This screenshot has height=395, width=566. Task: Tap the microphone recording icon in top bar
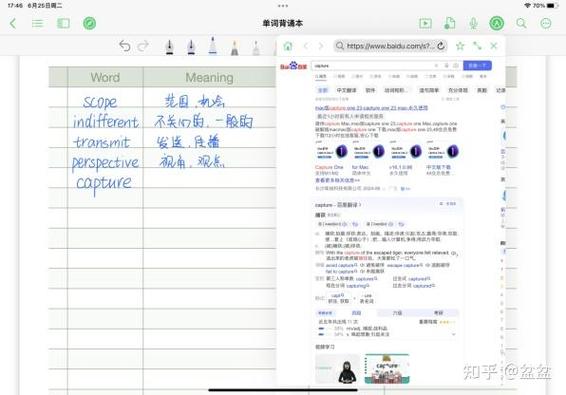click(473, 23)
